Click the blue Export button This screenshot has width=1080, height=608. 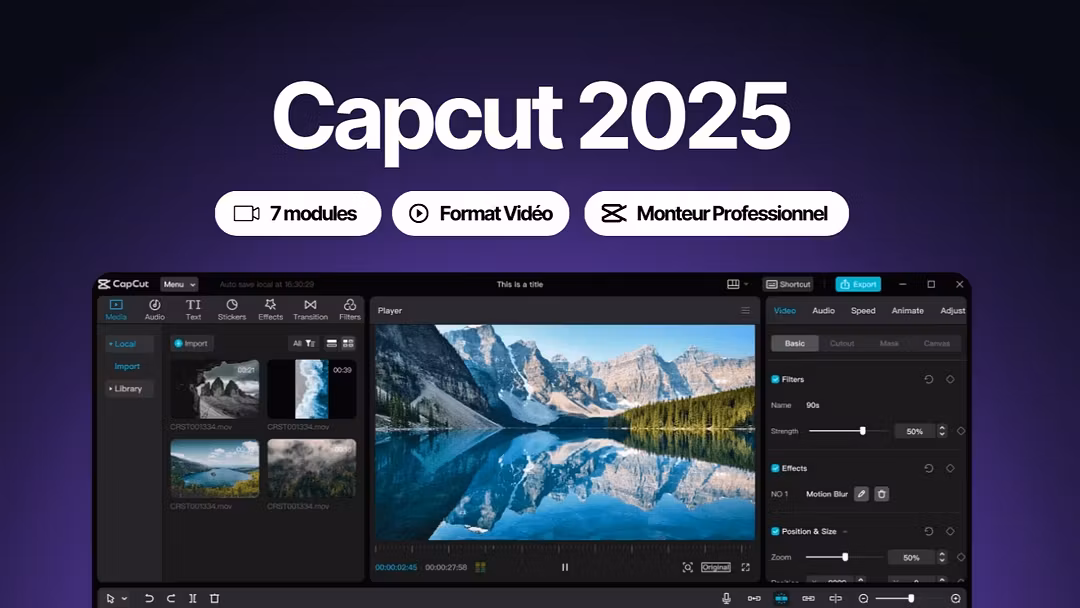(x=858, y=284)
